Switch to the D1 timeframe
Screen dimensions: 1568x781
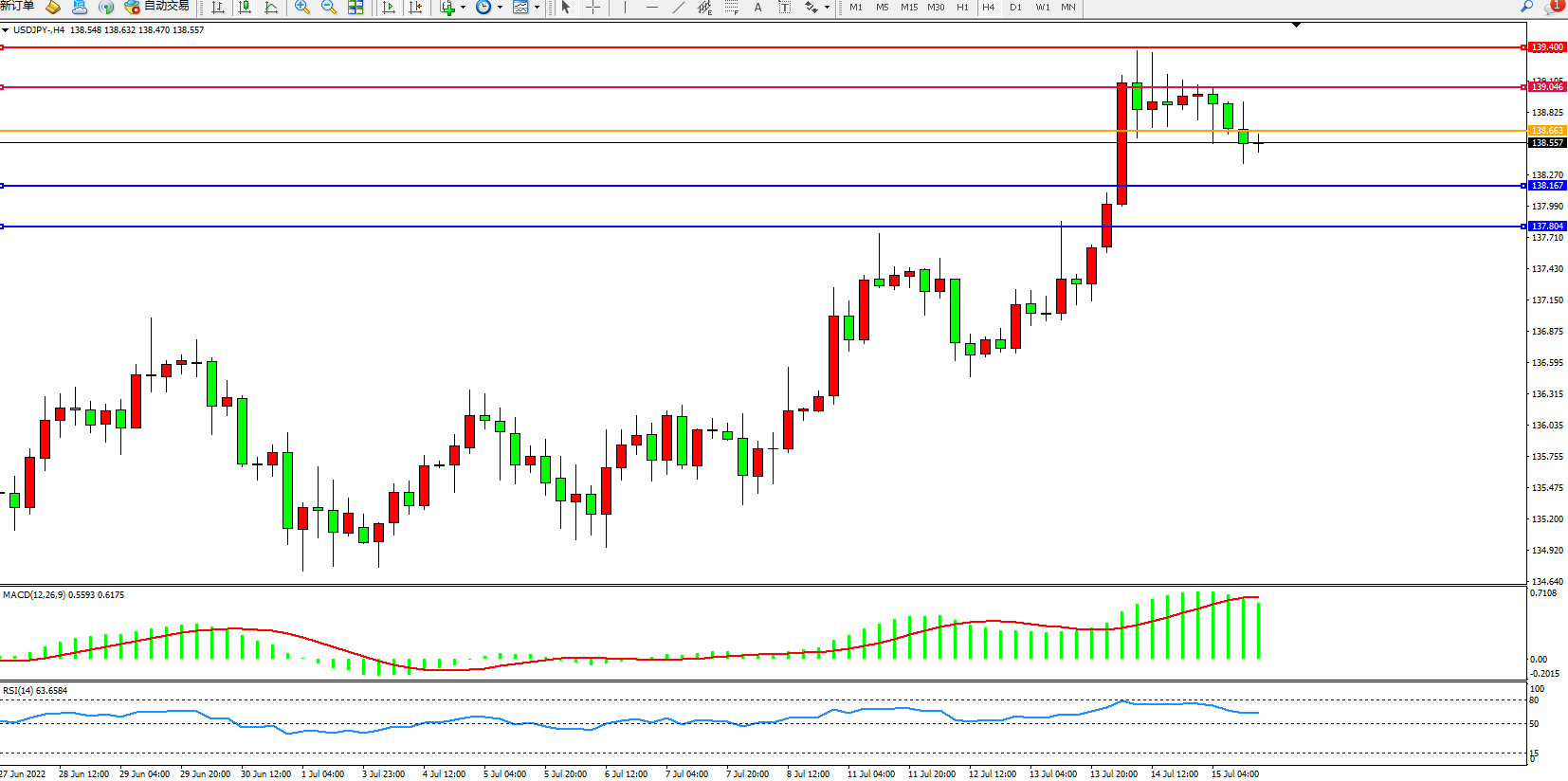1015,8
